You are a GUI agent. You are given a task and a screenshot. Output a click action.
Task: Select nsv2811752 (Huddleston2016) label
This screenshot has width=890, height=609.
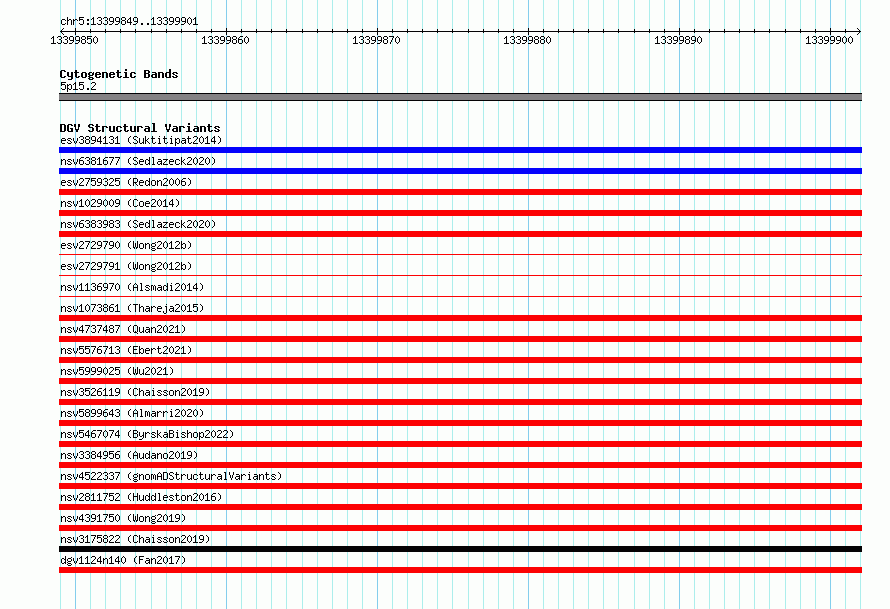[141, 497]
